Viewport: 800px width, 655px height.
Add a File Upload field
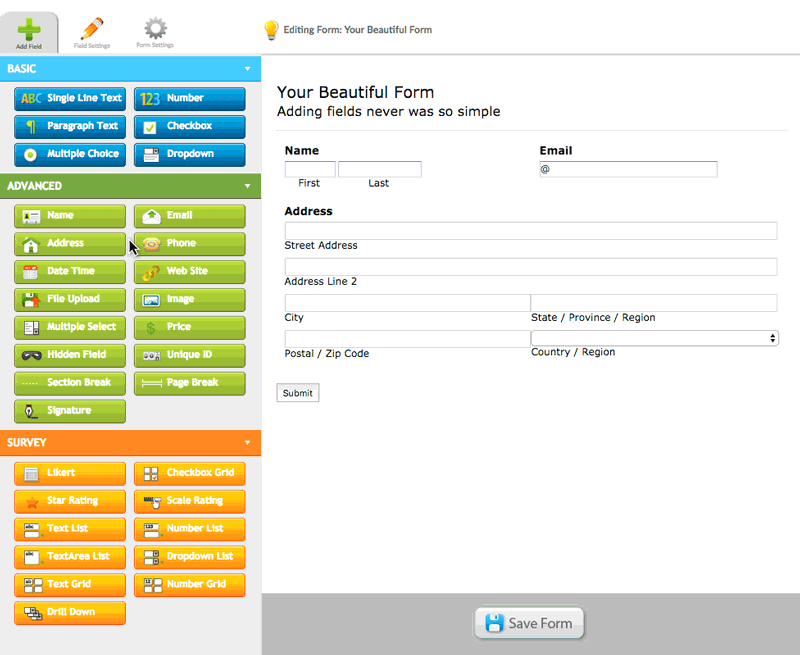point(70,299)
